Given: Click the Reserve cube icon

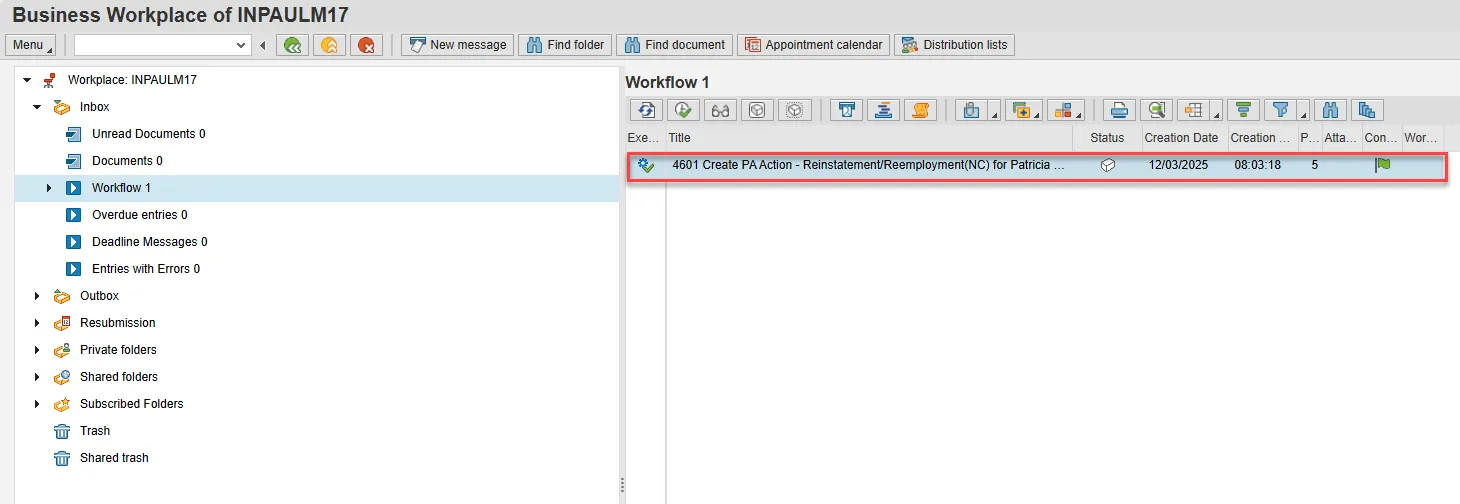Looking at the screenshot, I should [757, 110].
